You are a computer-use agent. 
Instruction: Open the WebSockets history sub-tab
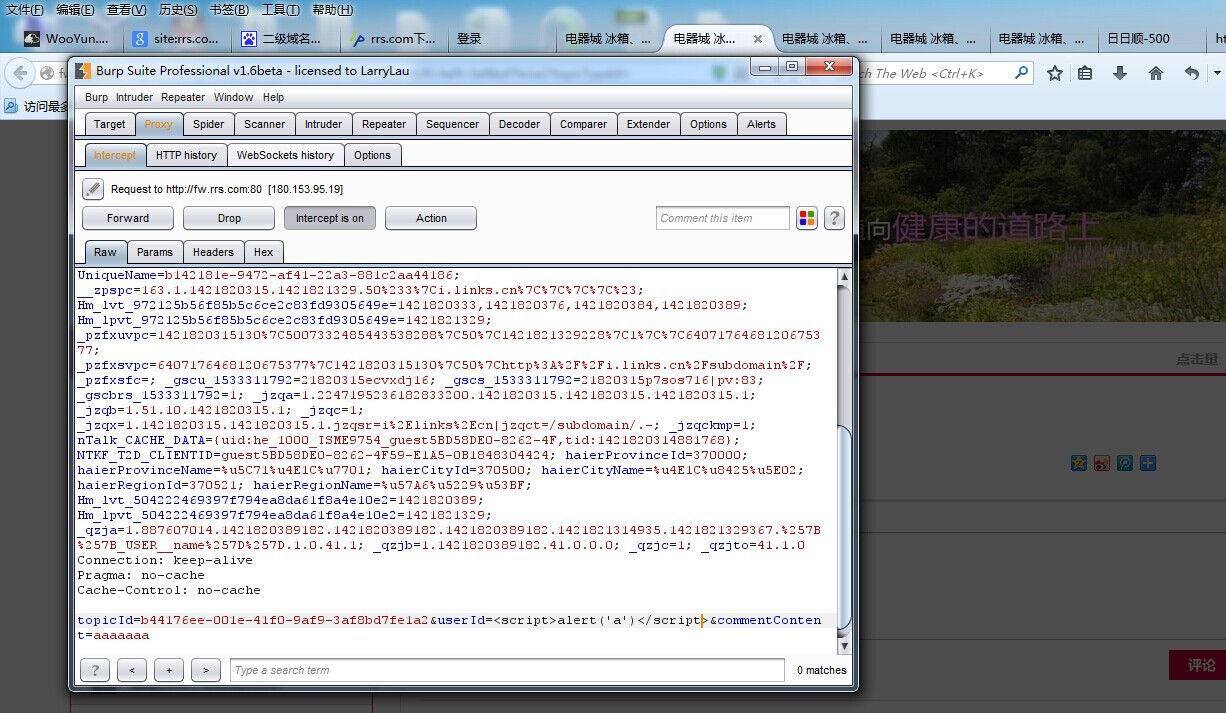(285, 155)
